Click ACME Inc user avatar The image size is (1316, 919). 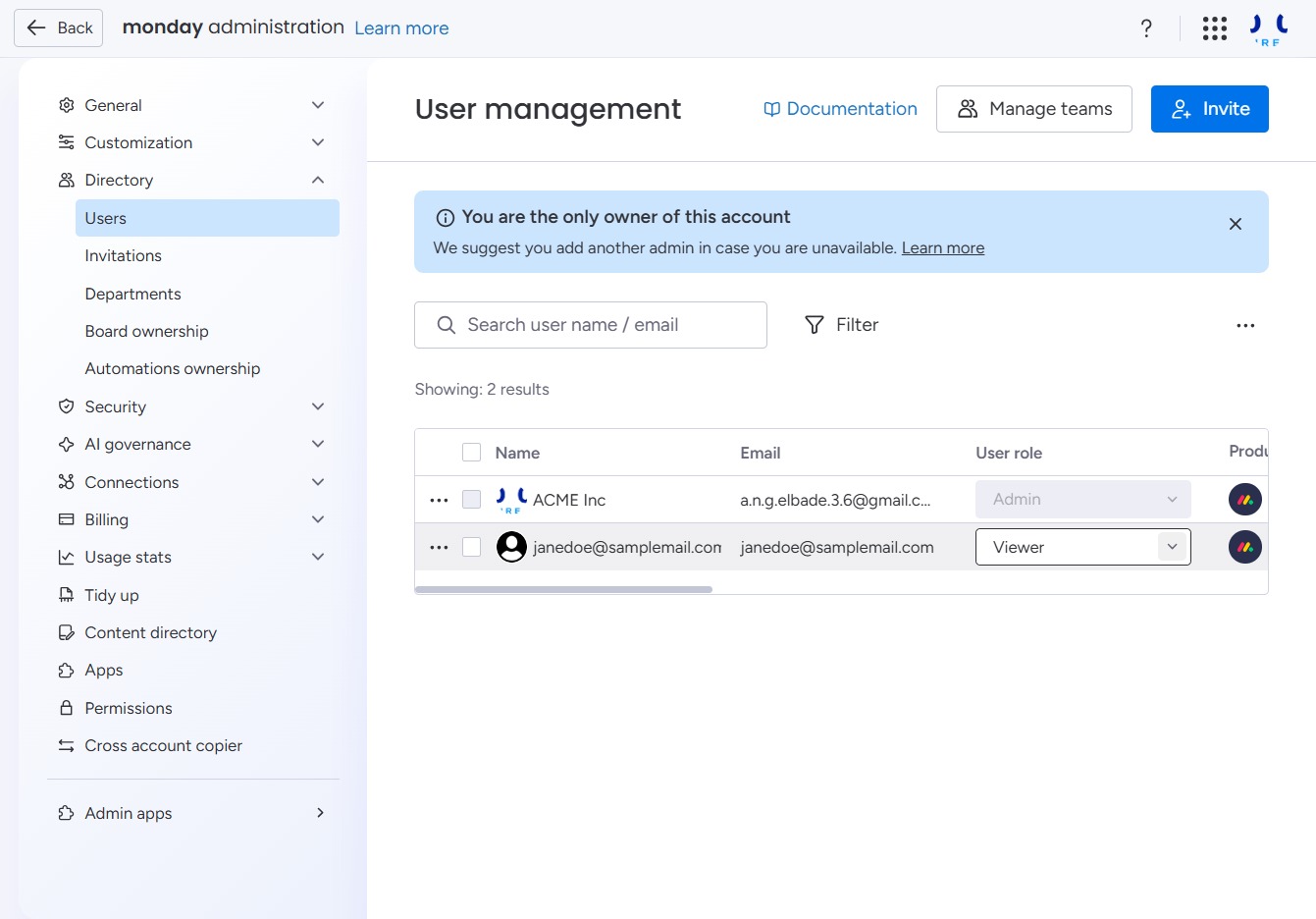(x=511, y=500)
